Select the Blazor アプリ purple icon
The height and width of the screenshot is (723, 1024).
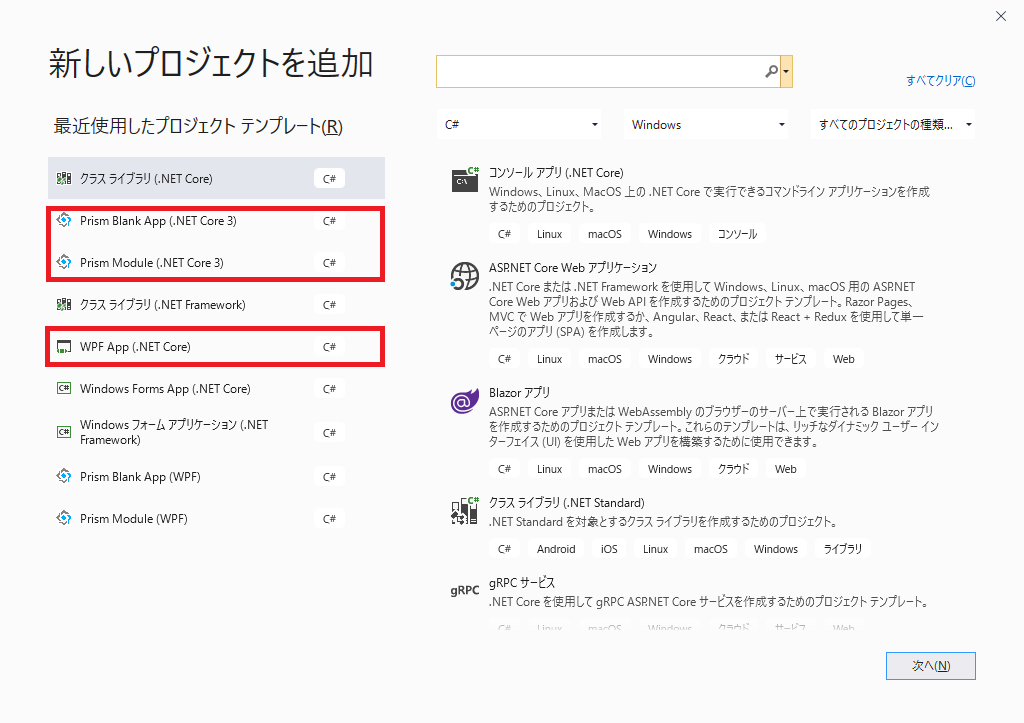[x=464, y=401]
